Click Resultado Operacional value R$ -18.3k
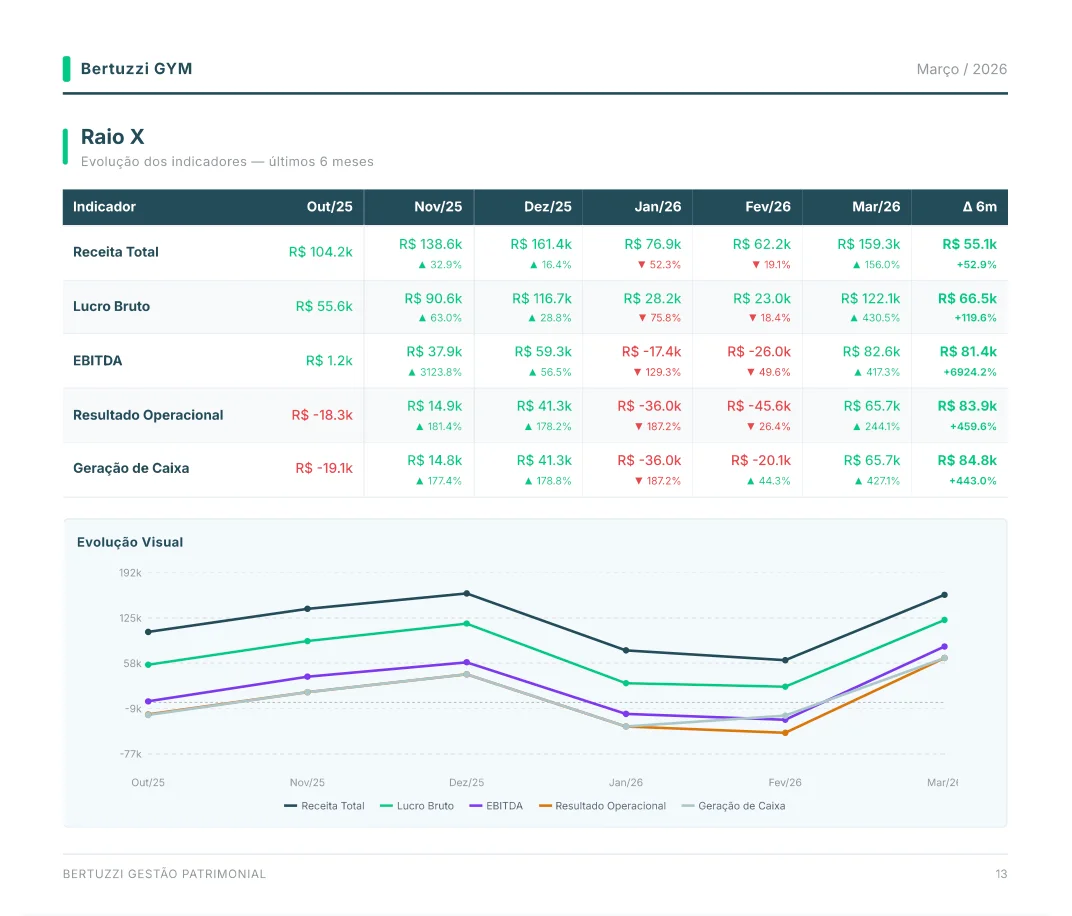 click(x=322, y=415)
